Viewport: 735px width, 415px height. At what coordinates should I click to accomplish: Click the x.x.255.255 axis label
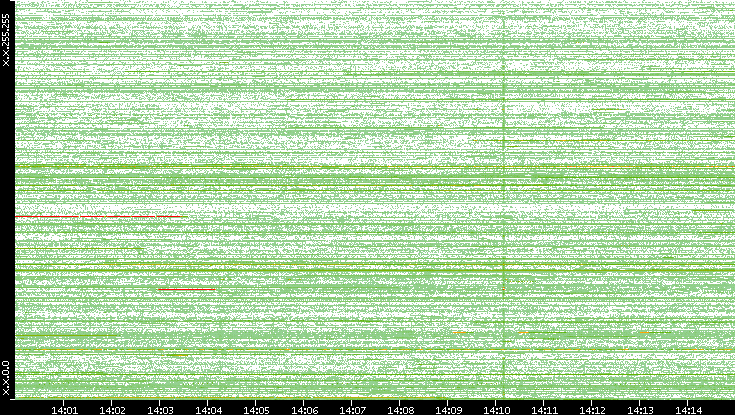click(x=6, y=40)
